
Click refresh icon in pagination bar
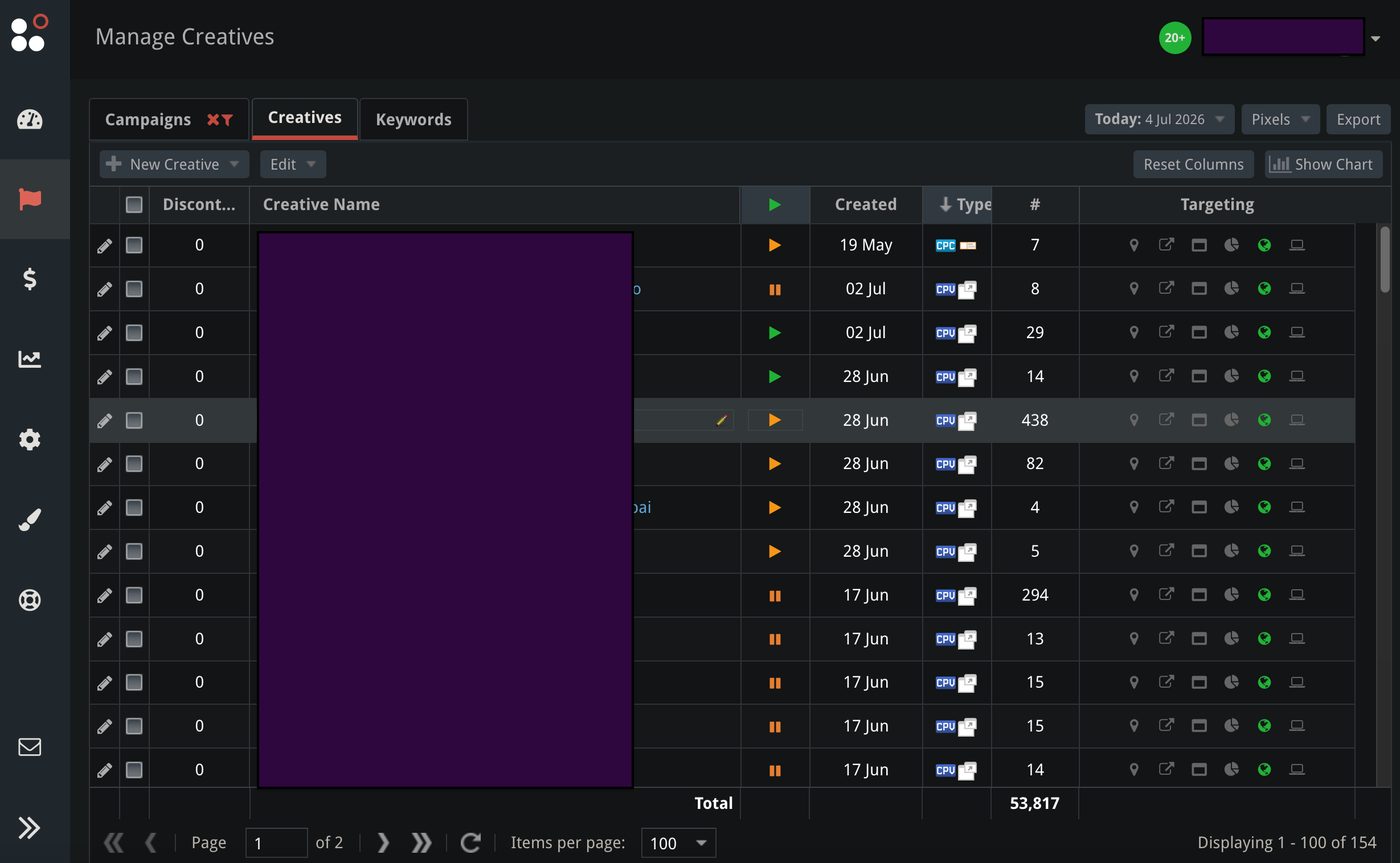click(471, 843)
